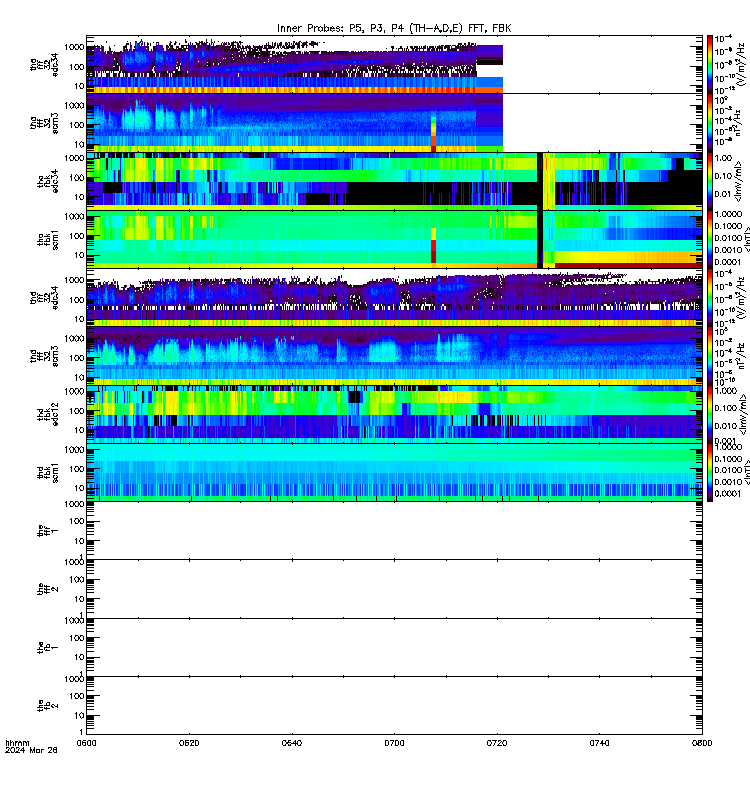Screen dimensions: 750x800
Task: Click the thd edc34 FFT color bar
Action: 710,298
